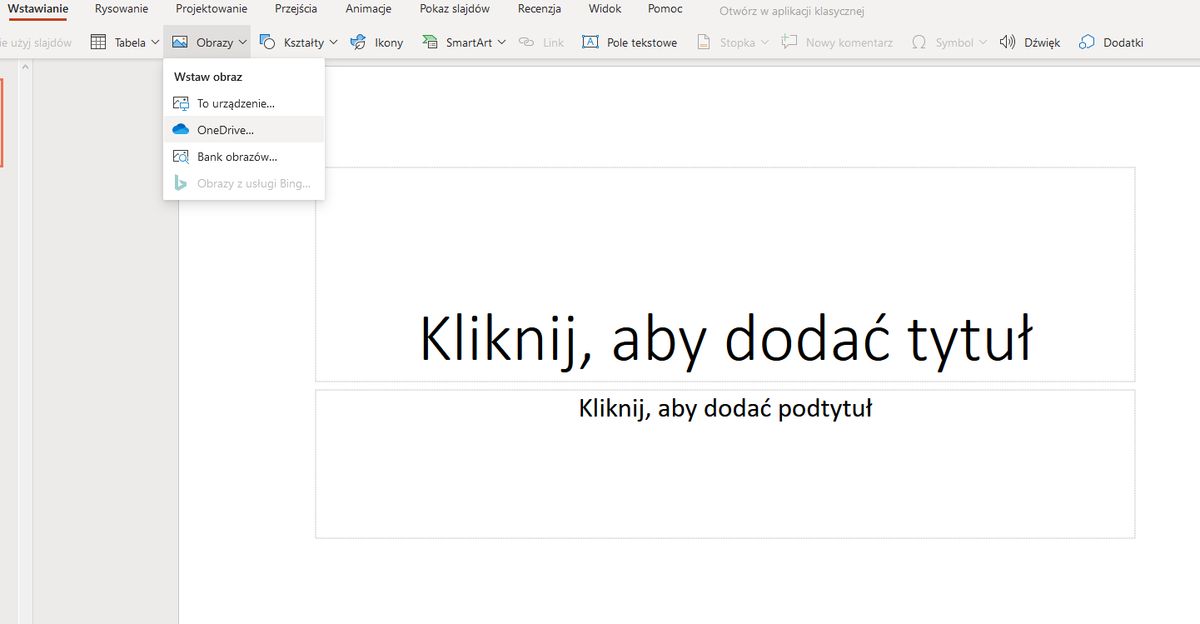The height and width of the screenshot is (624, 1200).
Task: Switch to the Widok tab
Action: [x=604, y=8]
